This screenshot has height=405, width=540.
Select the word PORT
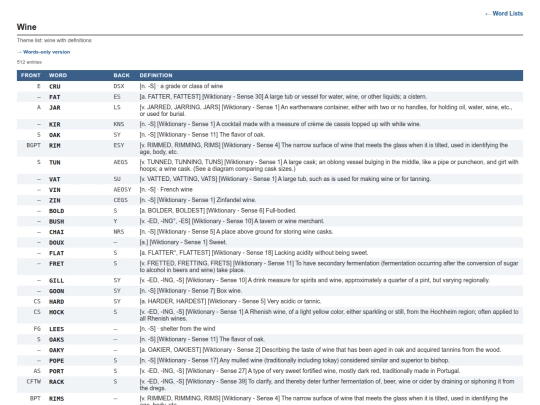tap(56, 371)
